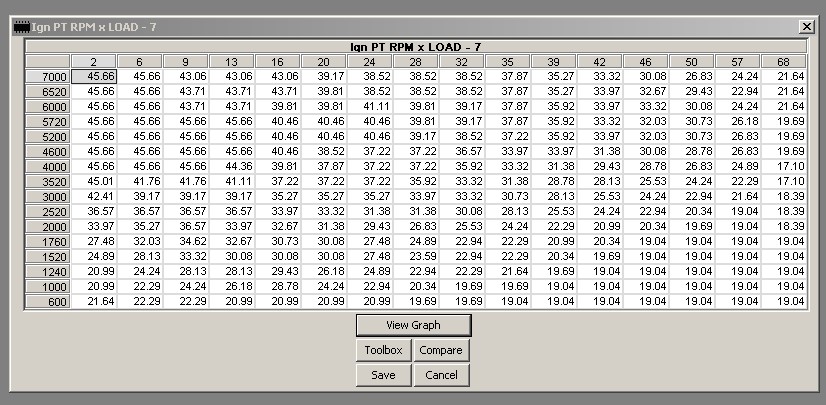Select the load column header 68

point(783,62)
